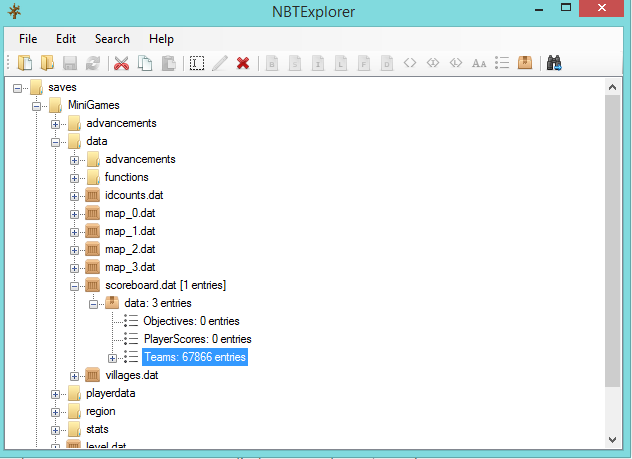Collapse the MiniGames folder node
Viewport: 632px width, 459px height.
(x=36, y=106)
